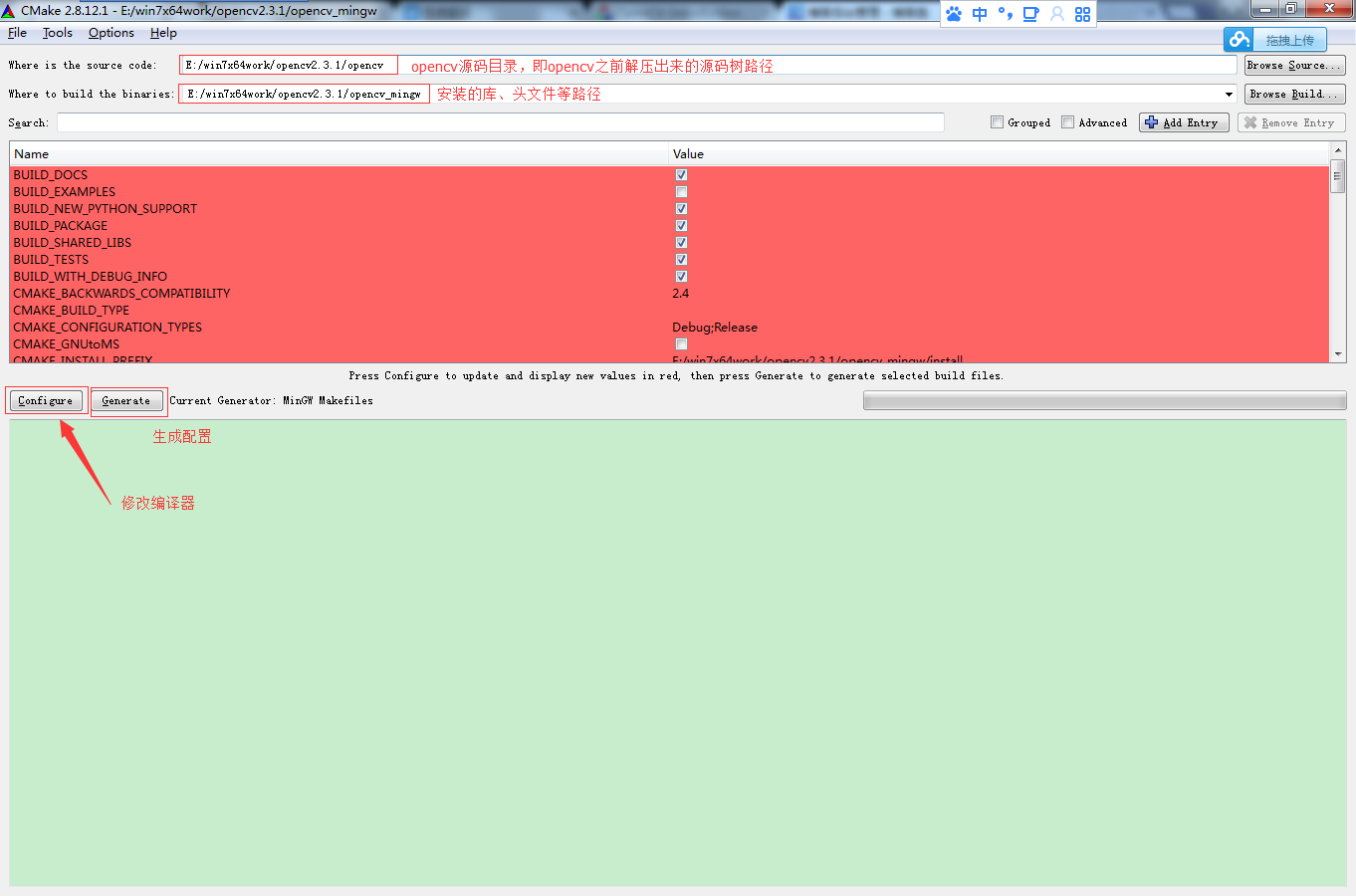Viewport: 1356px width, 896px height.
Task: Open the IME toolbox grid icon
Action: tap(1083, 14)
